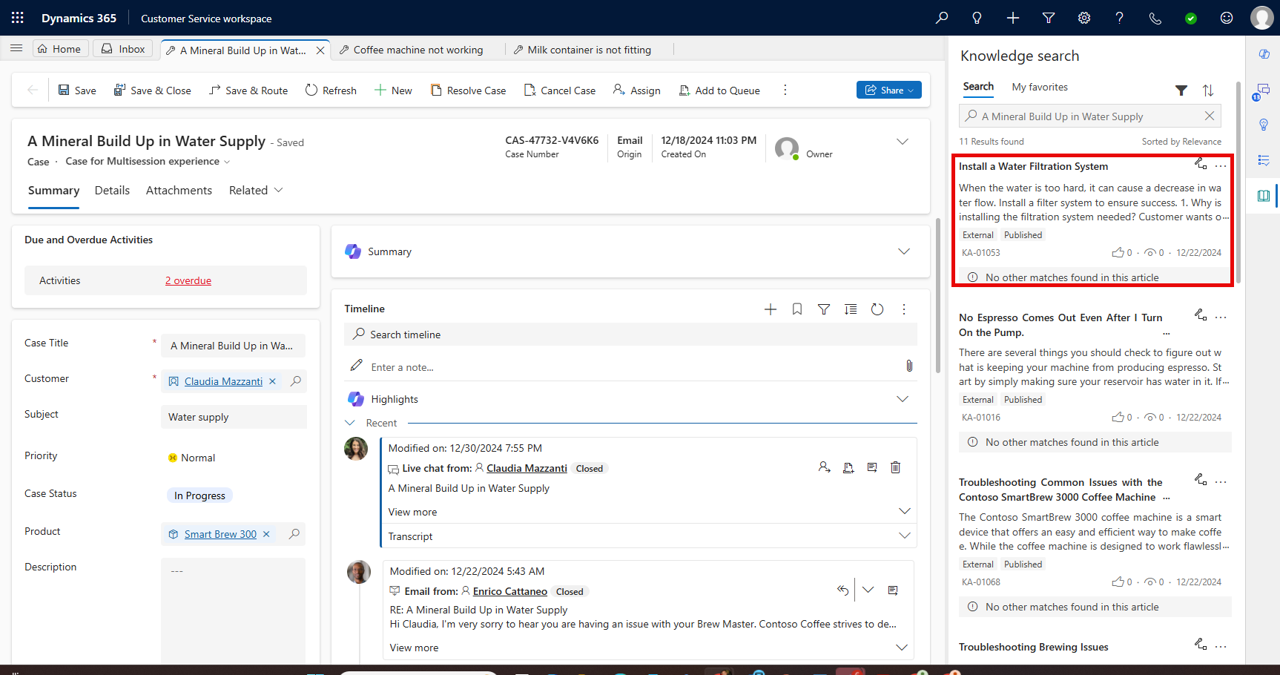The height and width of the screenshot is (675, 1280).
Task: Link the Water Filtration article to case
Action: tap(1200, 164)
